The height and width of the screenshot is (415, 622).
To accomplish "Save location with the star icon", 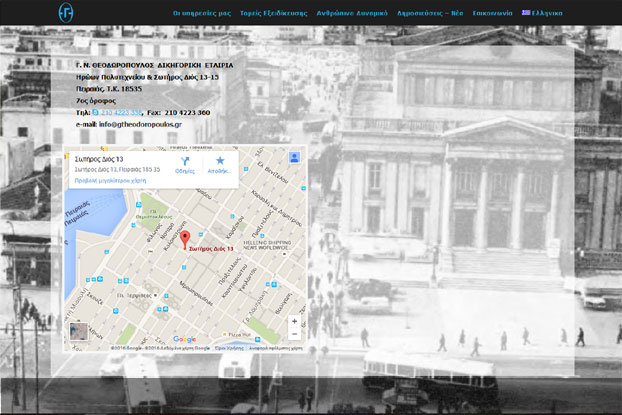I will pos(219,161).
